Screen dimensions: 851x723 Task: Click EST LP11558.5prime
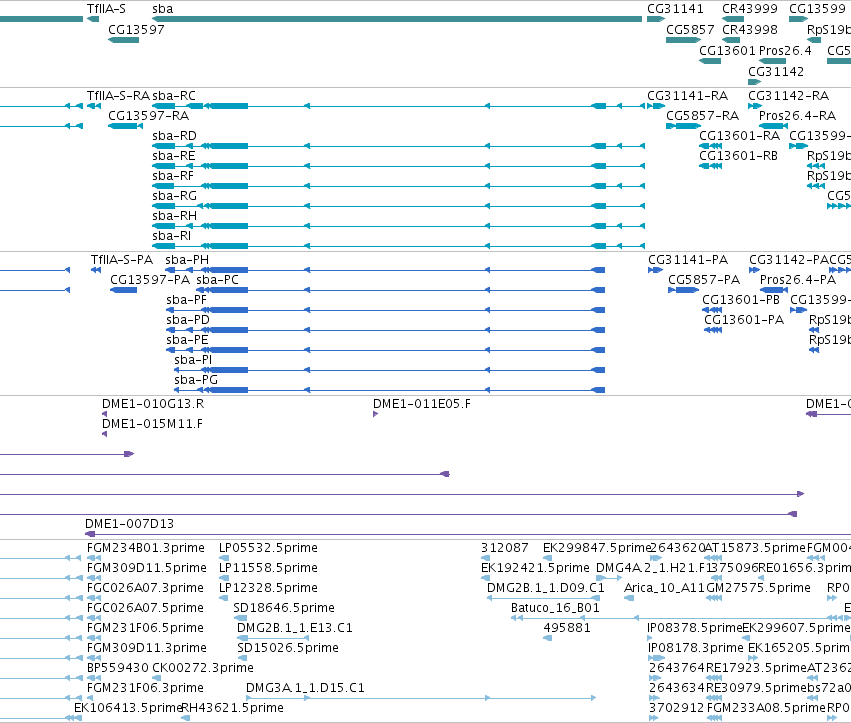pos(268,568)
